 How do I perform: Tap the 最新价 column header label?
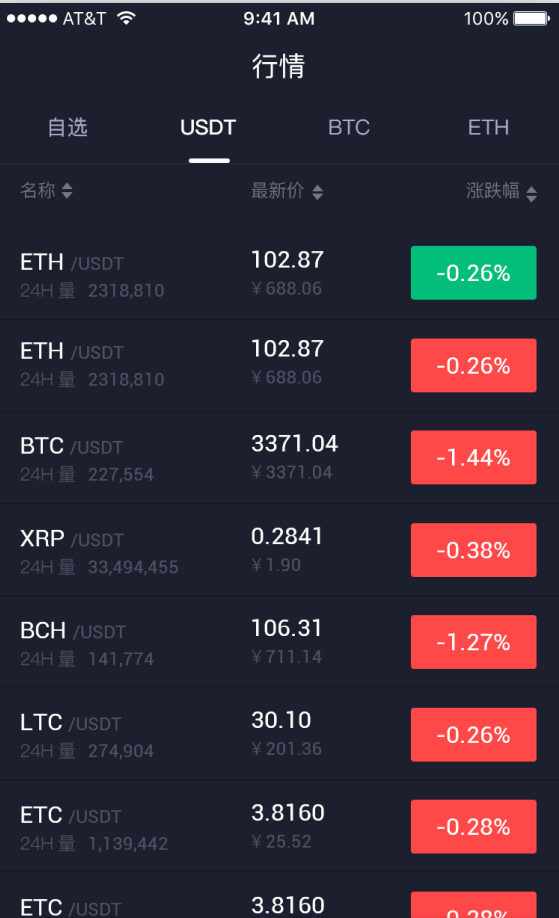pyautogui.click(x=277, y=190)
